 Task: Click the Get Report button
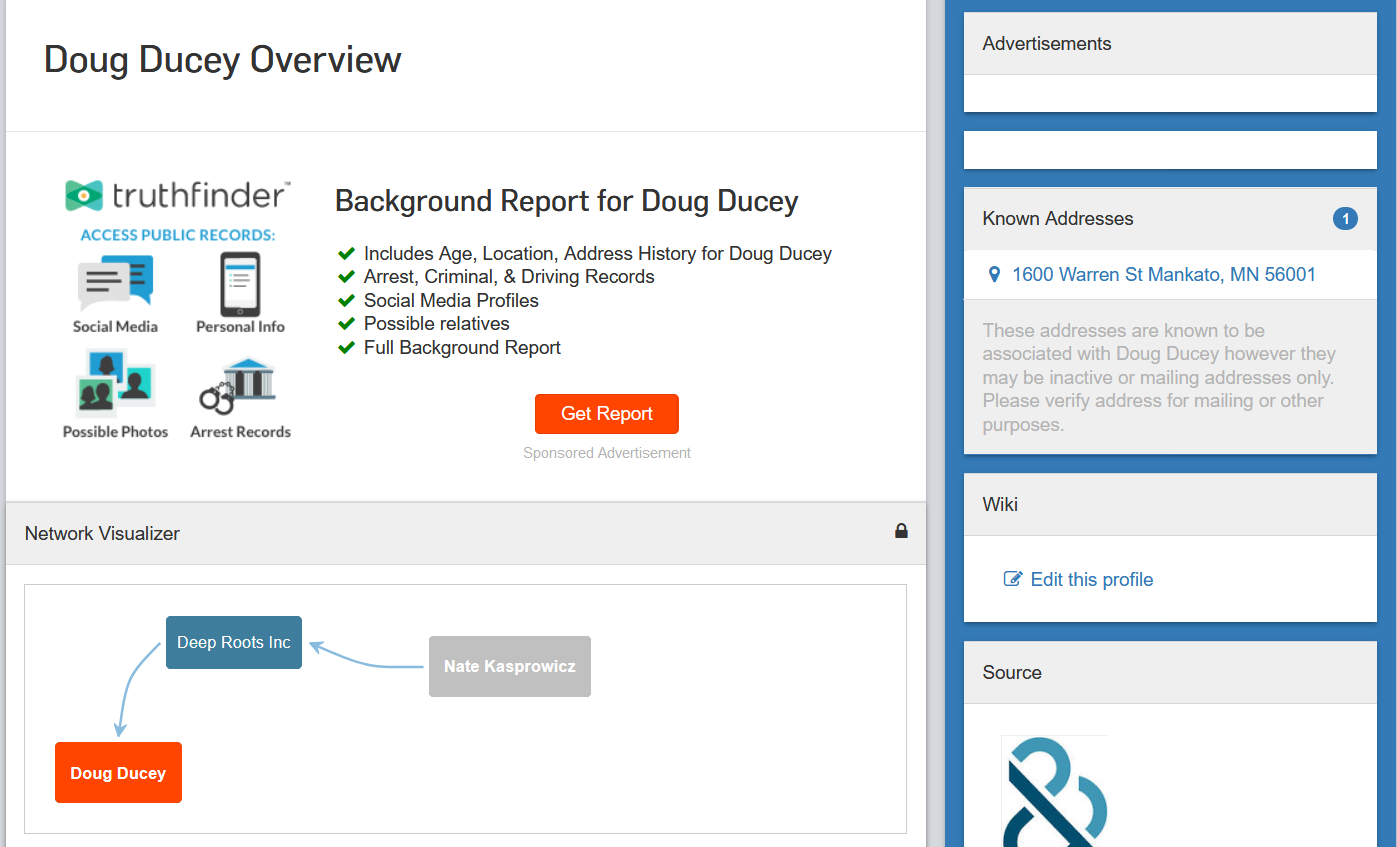tap(607, 414)
